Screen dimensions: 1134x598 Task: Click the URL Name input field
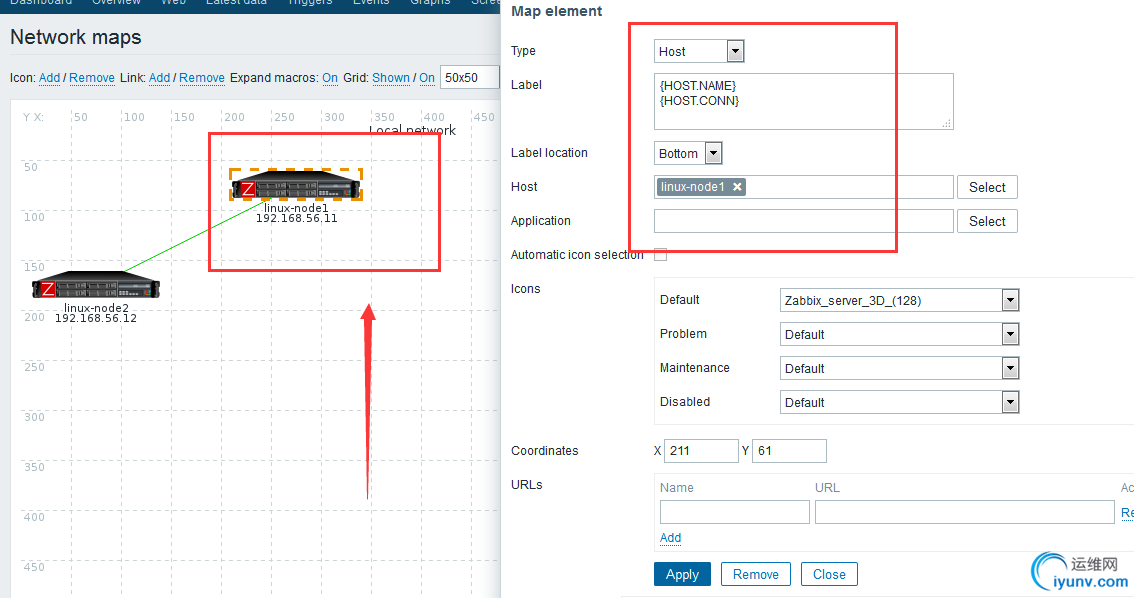tap(735, 512)
